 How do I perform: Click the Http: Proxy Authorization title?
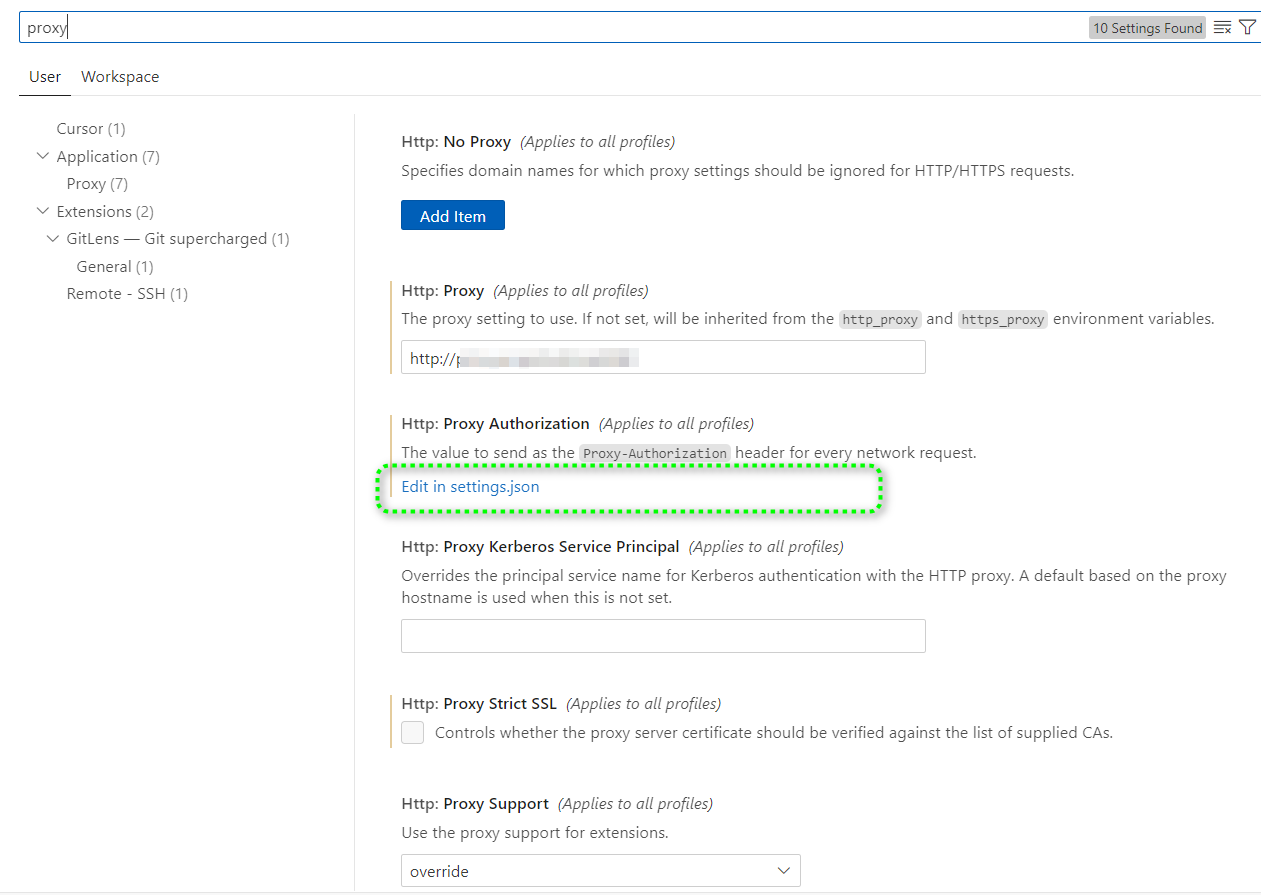[495, 424]
